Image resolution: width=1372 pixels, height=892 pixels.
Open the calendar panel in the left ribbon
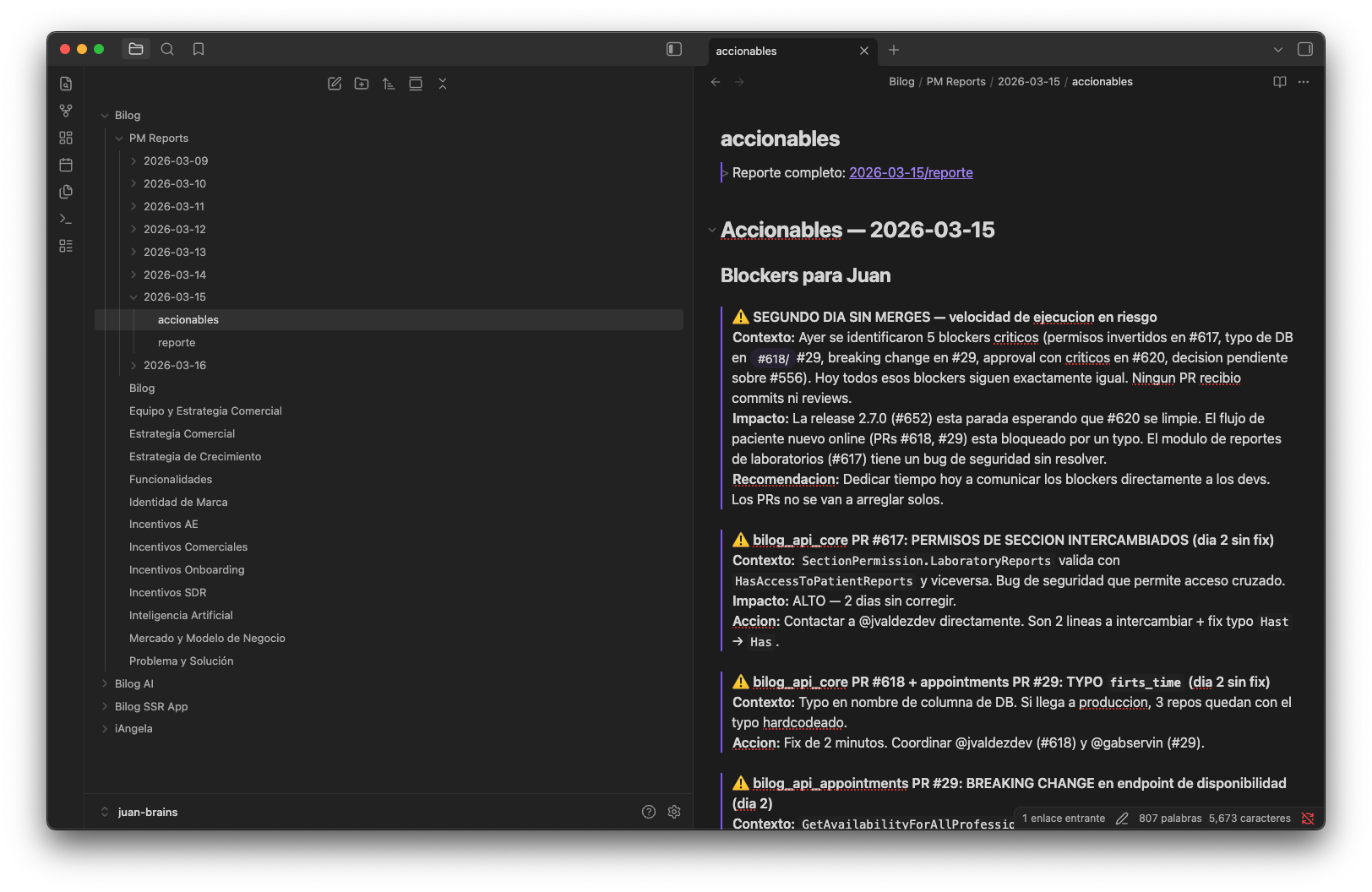(x=65, y=165)
